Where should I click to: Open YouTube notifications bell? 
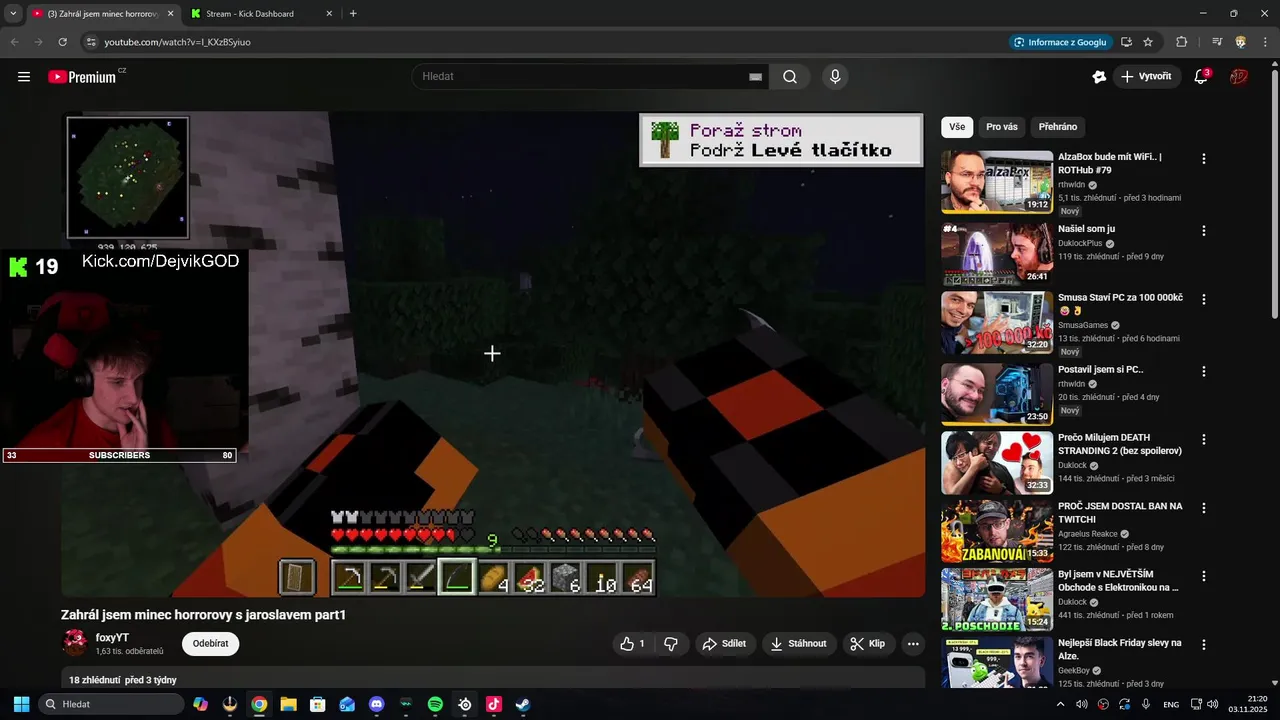[1202, 77]
